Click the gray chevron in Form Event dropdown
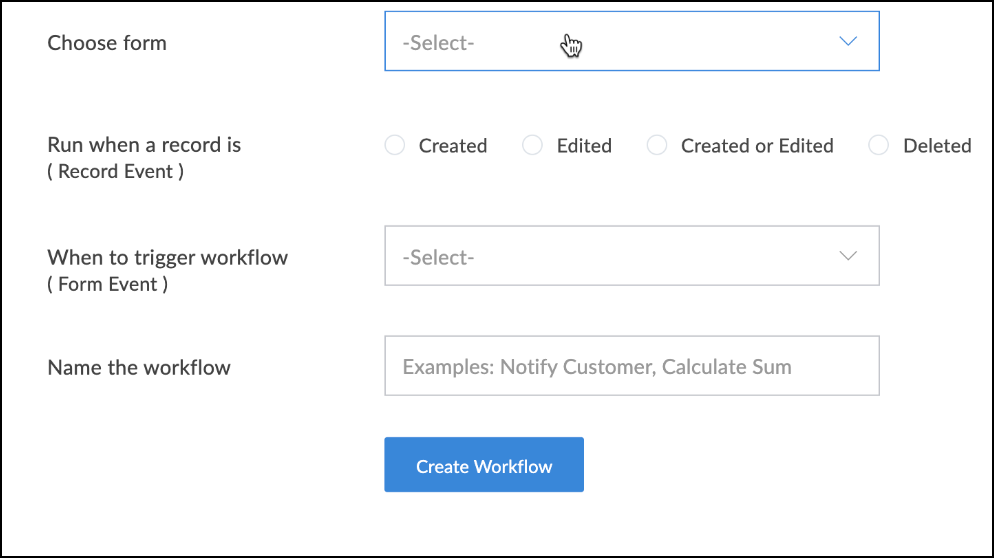Image resolution: width=994 pixels, height=558 pixels. [848, 257]
